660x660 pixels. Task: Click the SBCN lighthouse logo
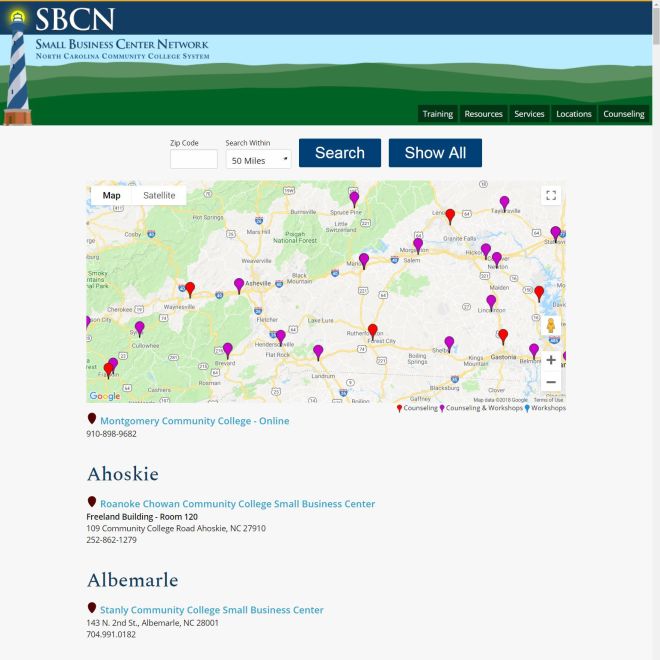pyautogui.click(x=18, y=68)
